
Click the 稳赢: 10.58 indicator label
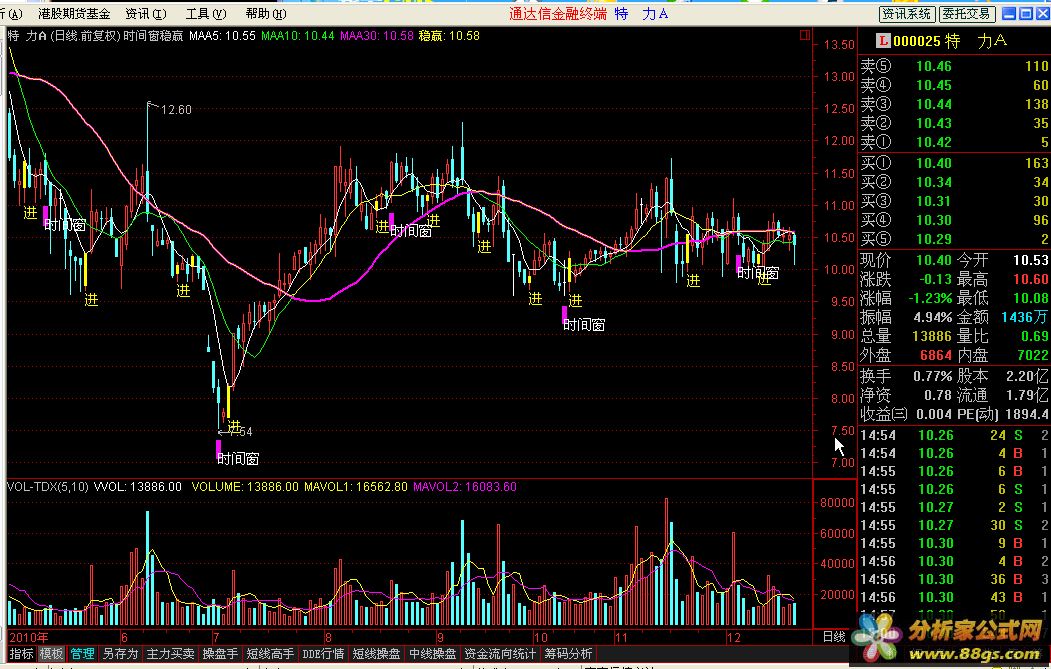449,36
